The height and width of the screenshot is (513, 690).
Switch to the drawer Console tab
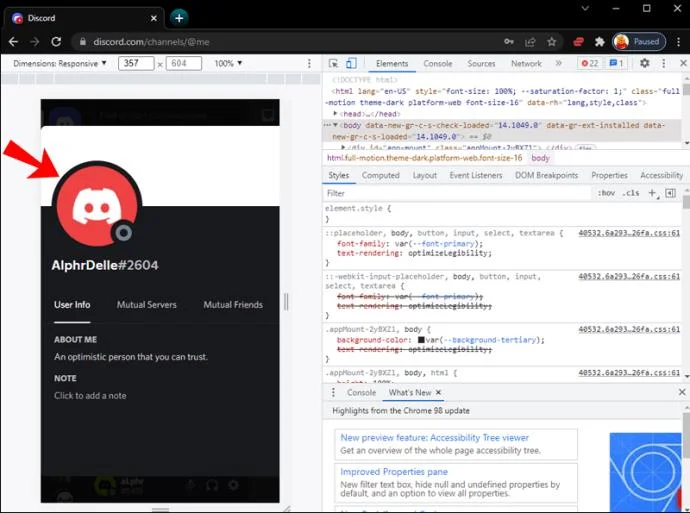[361, 392]
